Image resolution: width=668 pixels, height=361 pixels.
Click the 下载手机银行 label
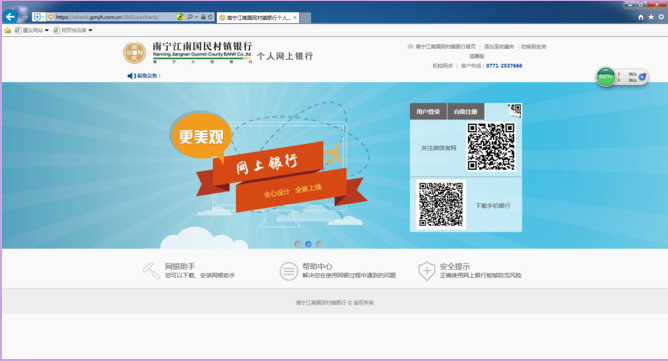(492, 205)
